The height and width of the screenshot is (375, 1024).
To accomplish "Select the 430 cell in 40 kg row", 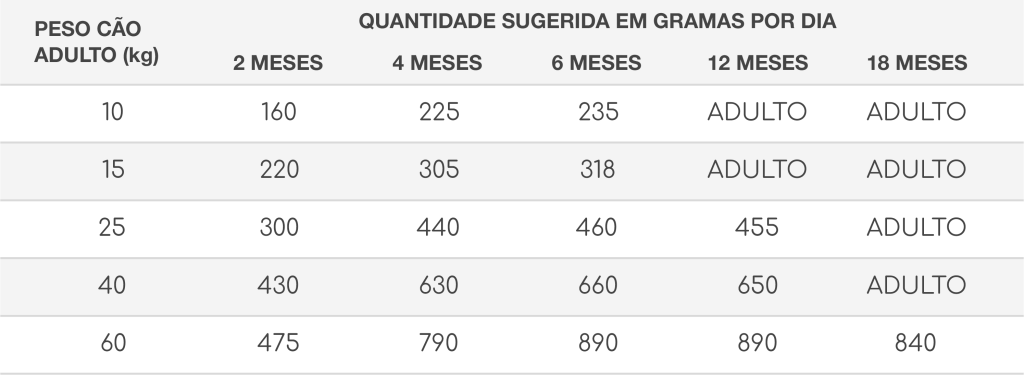I will pyautogui.click(x=278, y=285).
